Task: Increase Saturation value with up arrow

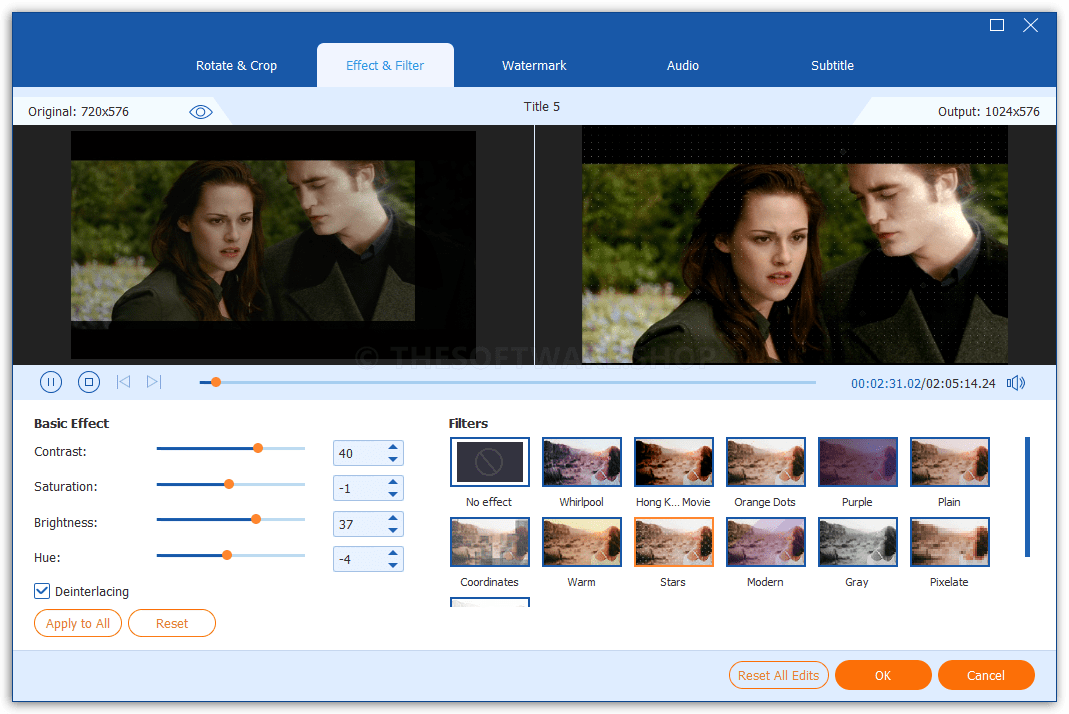Action: click(x=393, y=482)
